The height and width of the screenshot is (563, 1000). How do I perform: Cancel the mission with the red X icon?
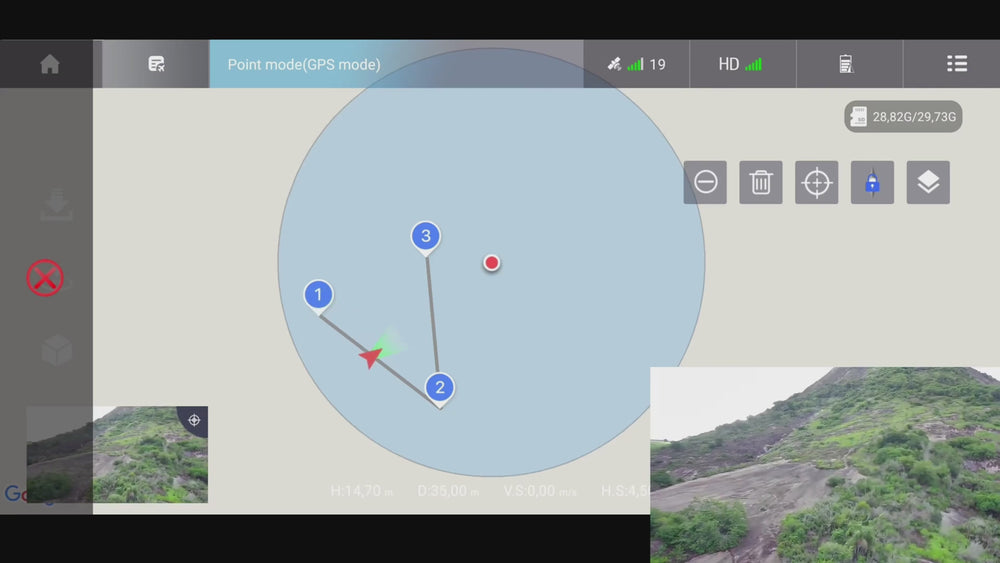[x=45, y=278]
